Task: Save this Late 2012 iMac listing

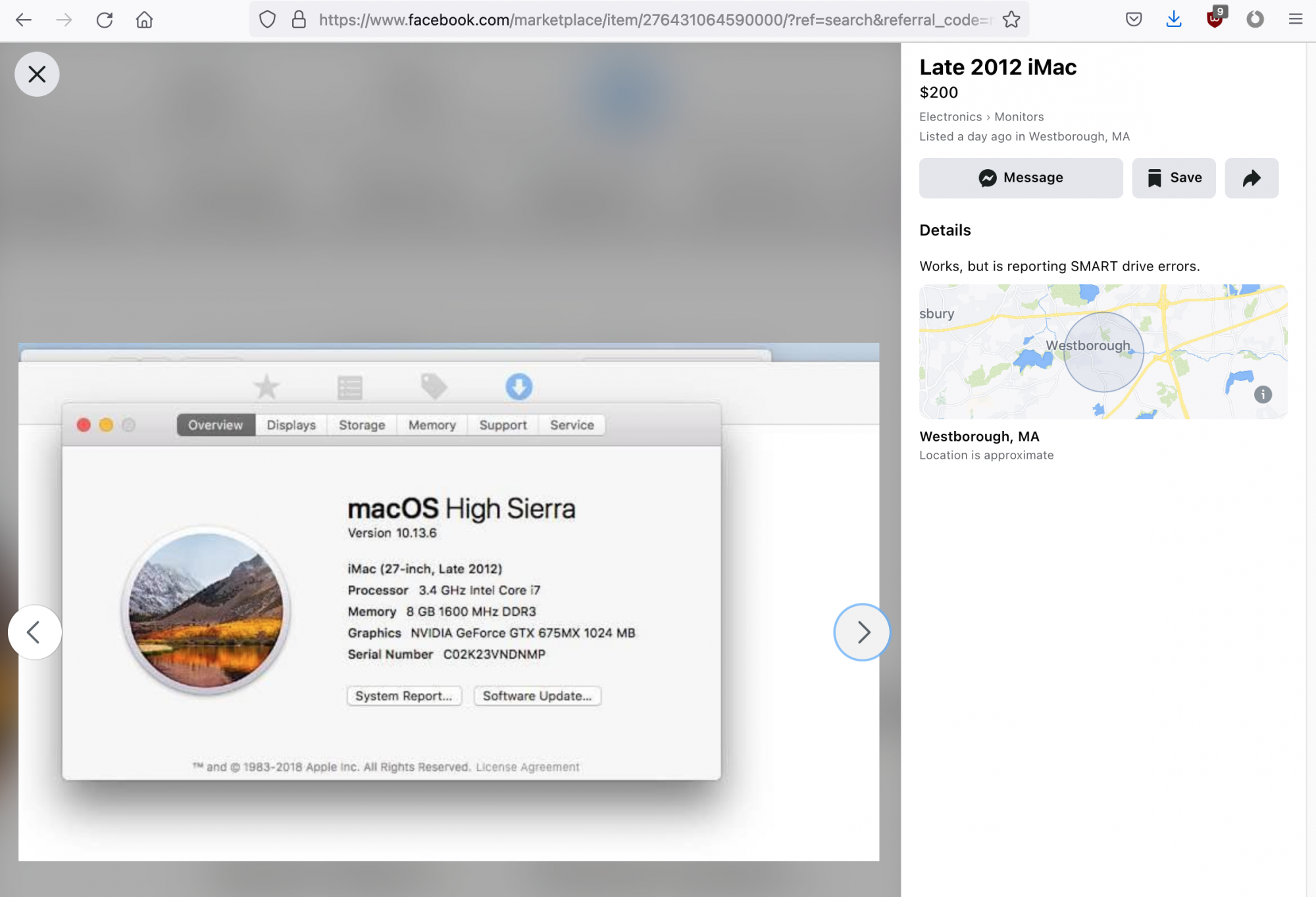Action: tap(1174, 178)
